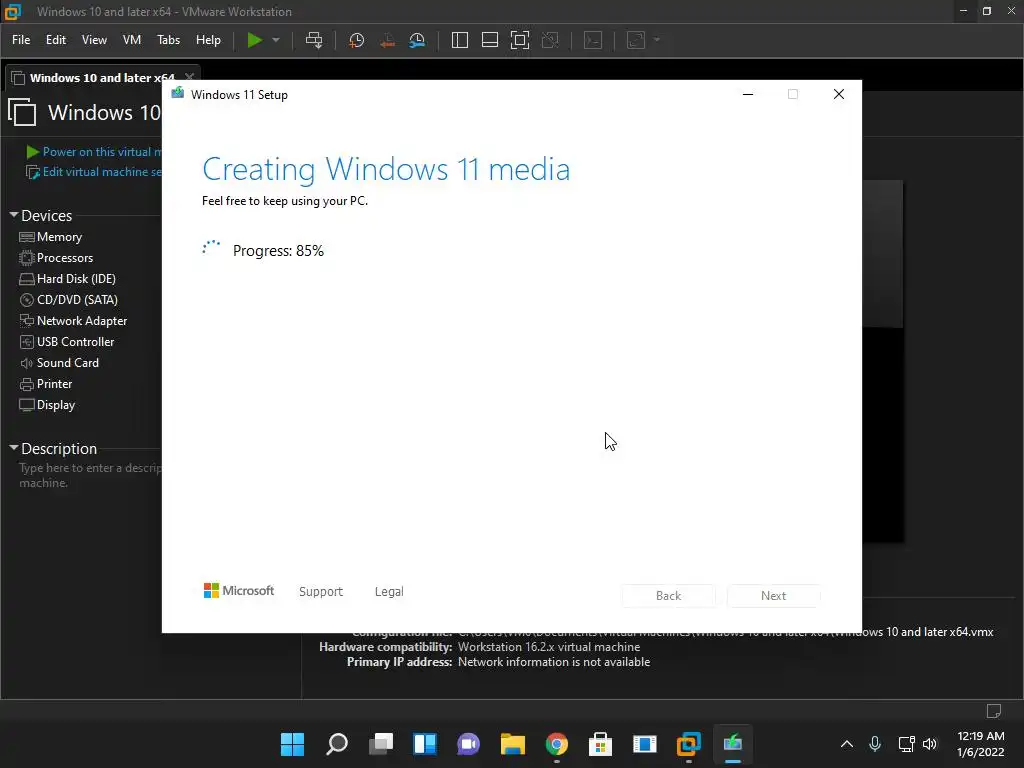Viewport: 1024px width, 768px height.
Task: Click the Windows 11 Setup title icon
Action: point(178,94)
